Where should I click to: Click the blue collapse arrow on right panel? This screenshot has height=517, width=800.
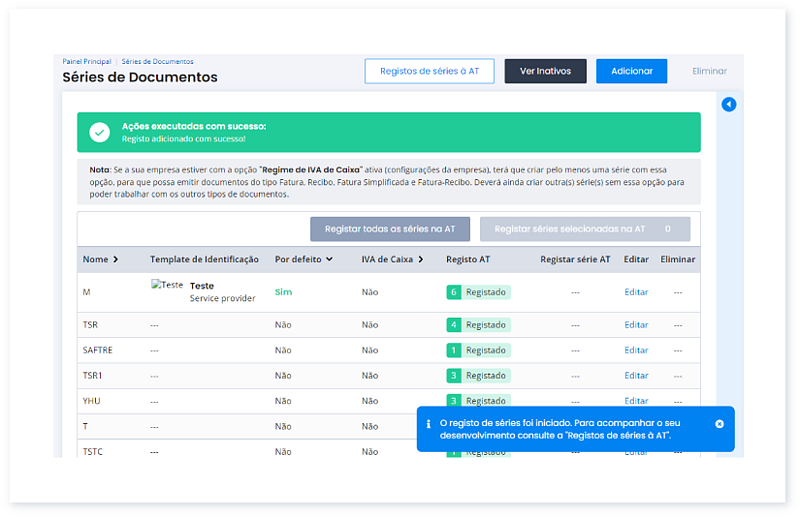click(x=729, y=105)
